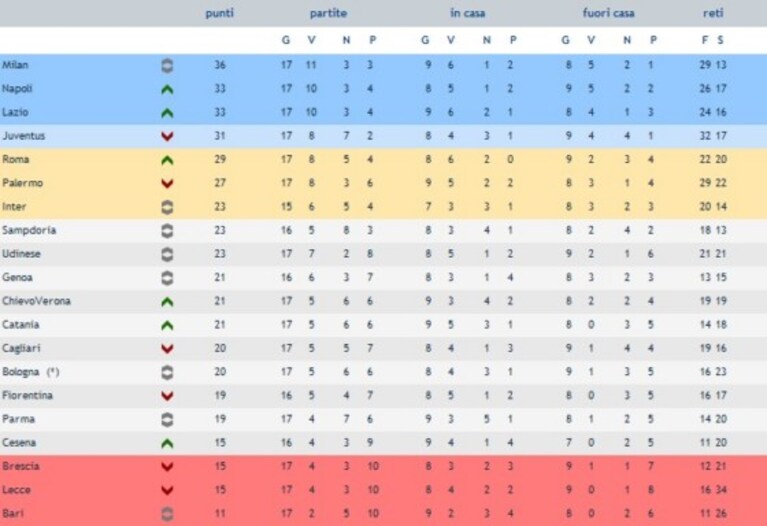
Task: Click the Bologna row team name
Action: point(21,372)
